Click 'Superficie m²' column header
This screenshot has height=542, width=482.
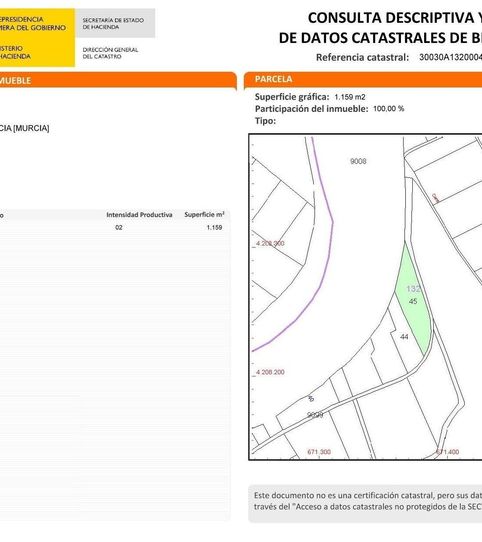[x=204, y=214]
